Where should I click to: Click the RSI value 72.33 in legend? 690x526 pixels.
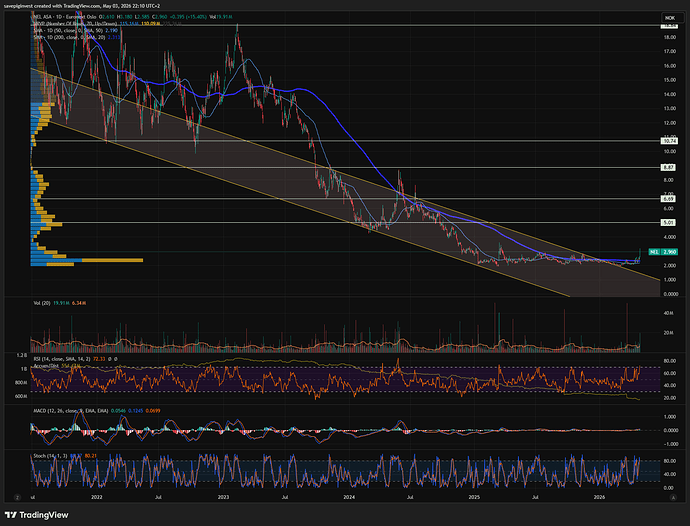pos(99,359)
